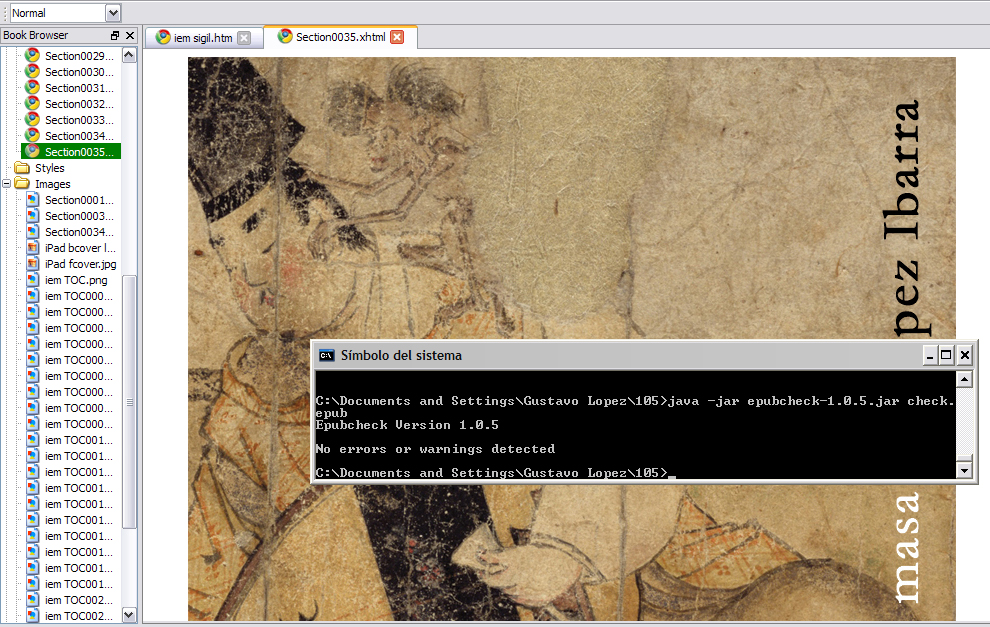Select Section0029 in Book Browser

79,56
